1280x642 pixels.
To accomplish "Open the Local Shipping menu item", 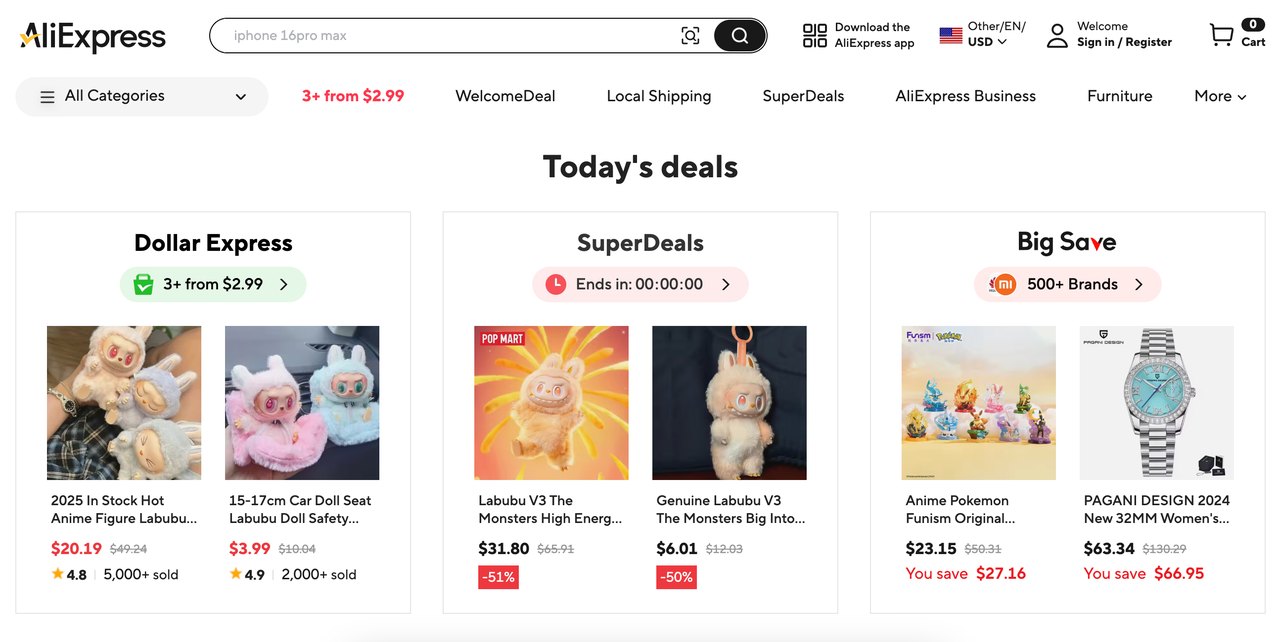I will pos(659,97).
